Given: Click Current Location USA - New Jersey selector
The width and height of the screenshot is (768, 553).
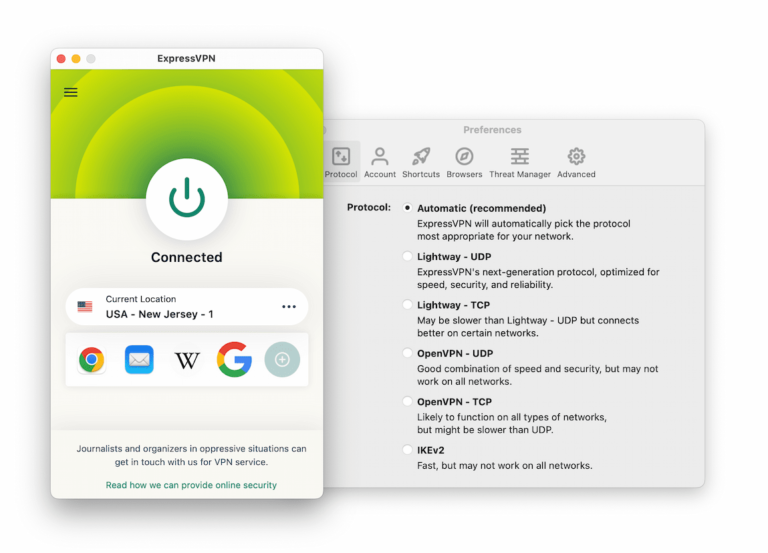Looking at the screenshot, I should coord(170,307).
